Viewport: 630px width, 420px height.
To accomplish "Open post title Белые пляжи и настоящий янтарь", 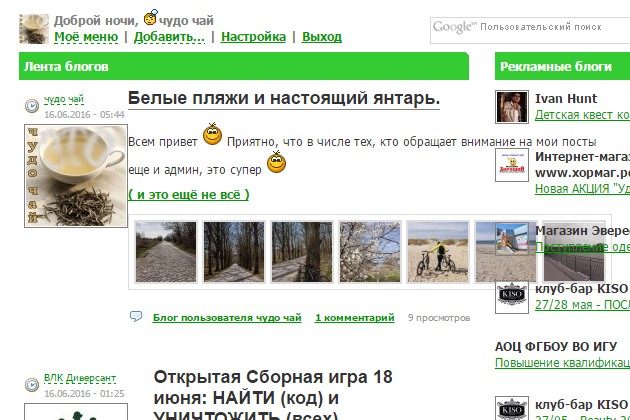I will [284, 99].
